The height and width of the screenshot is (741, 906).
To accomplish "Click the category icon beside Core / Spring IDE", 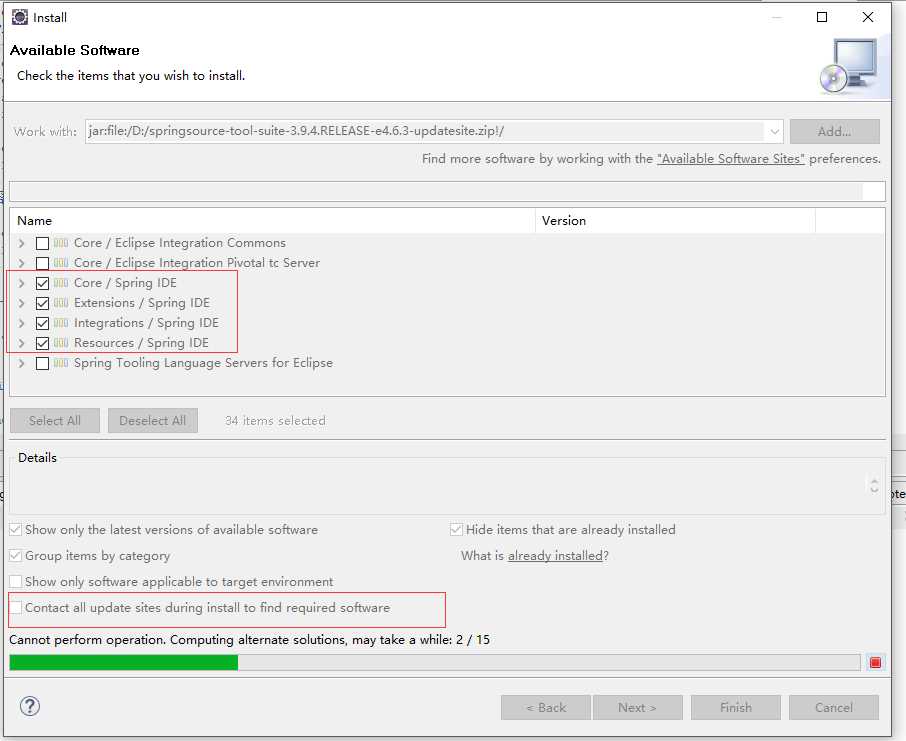I will (x=61, y=283).
